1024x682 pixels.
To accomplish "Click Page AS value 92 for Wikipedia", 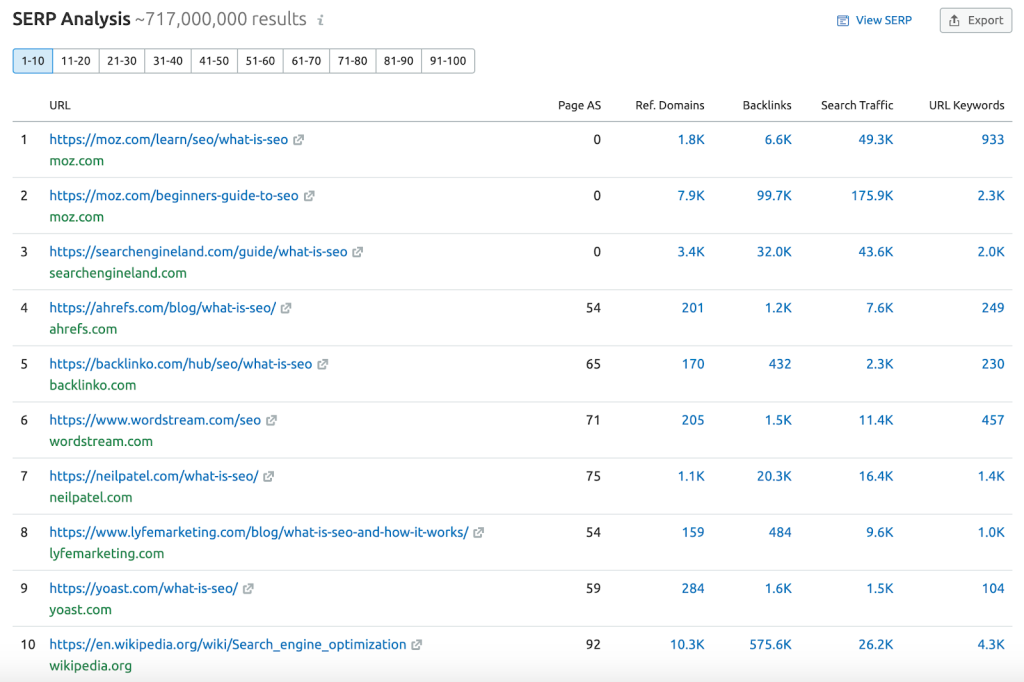I will pyautogui.click(x=593, y=645).
